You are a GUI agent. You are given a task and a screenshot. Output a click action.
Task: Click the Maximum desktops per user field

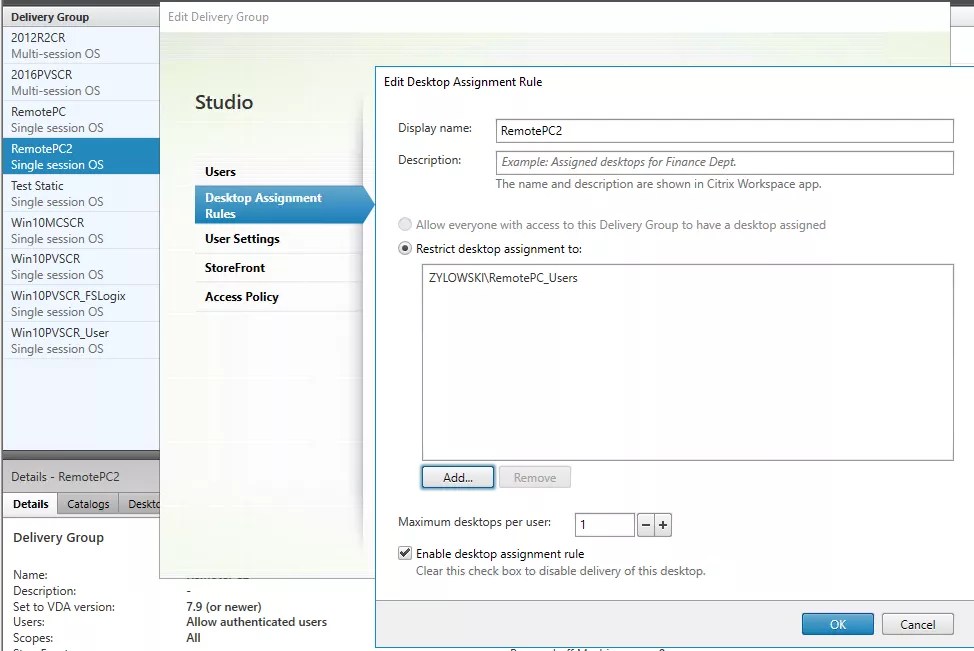604,525
